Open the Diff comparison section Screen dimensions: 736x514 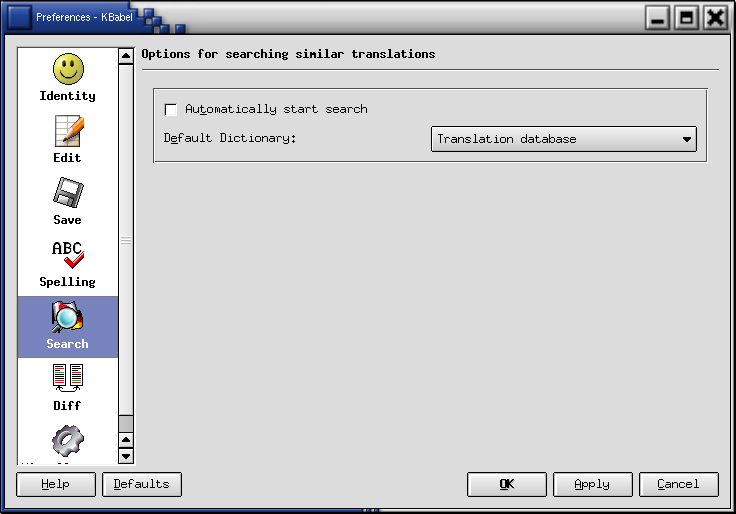point(67,387)
